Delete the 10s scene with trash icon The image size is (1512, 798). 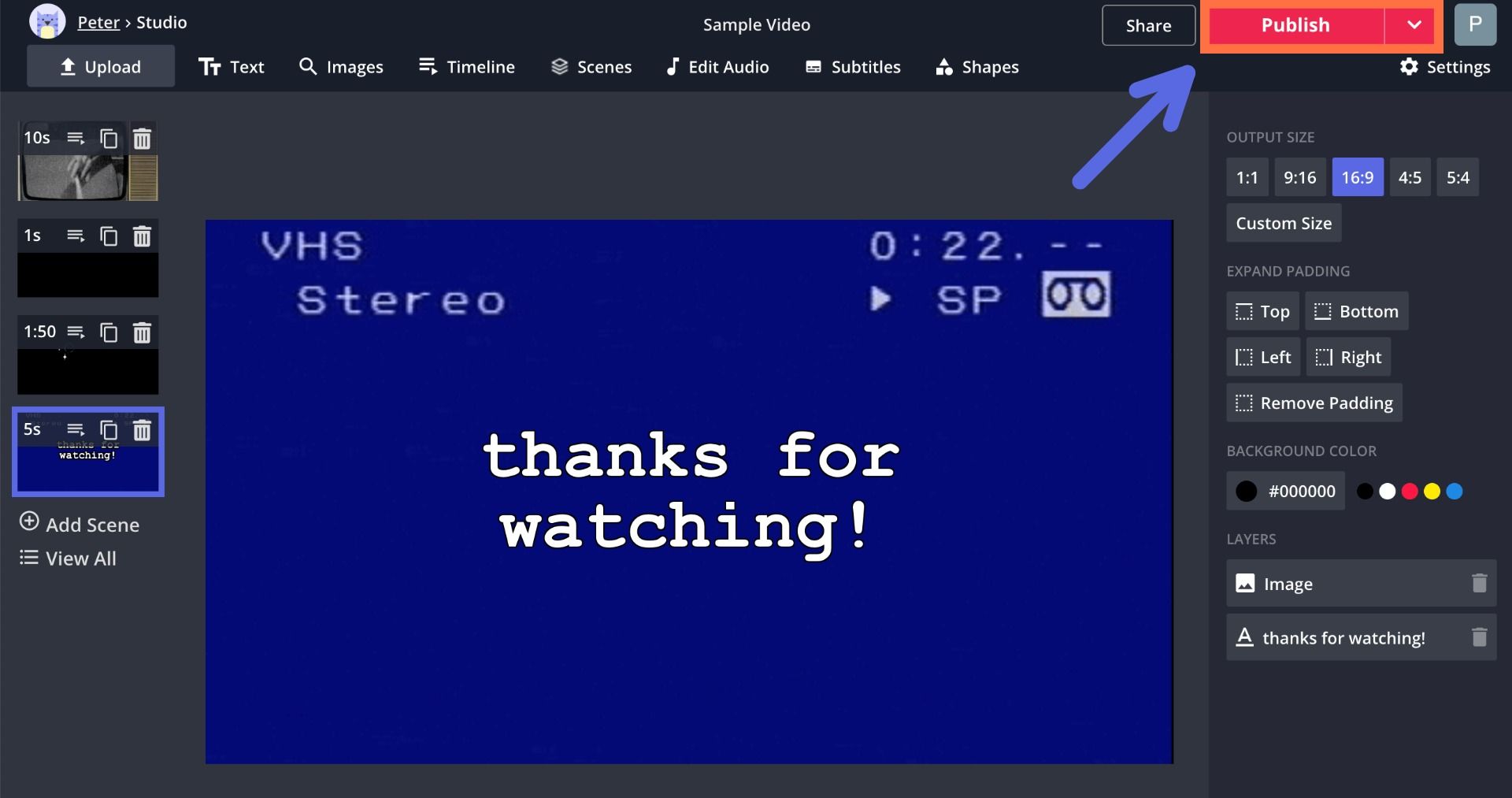(x=142, y=139)
